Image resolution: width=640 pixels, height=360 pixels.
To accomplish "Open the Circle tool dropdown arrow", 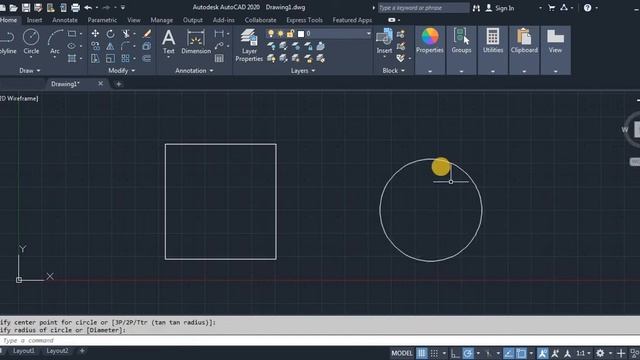I will (x=31, y=58).
